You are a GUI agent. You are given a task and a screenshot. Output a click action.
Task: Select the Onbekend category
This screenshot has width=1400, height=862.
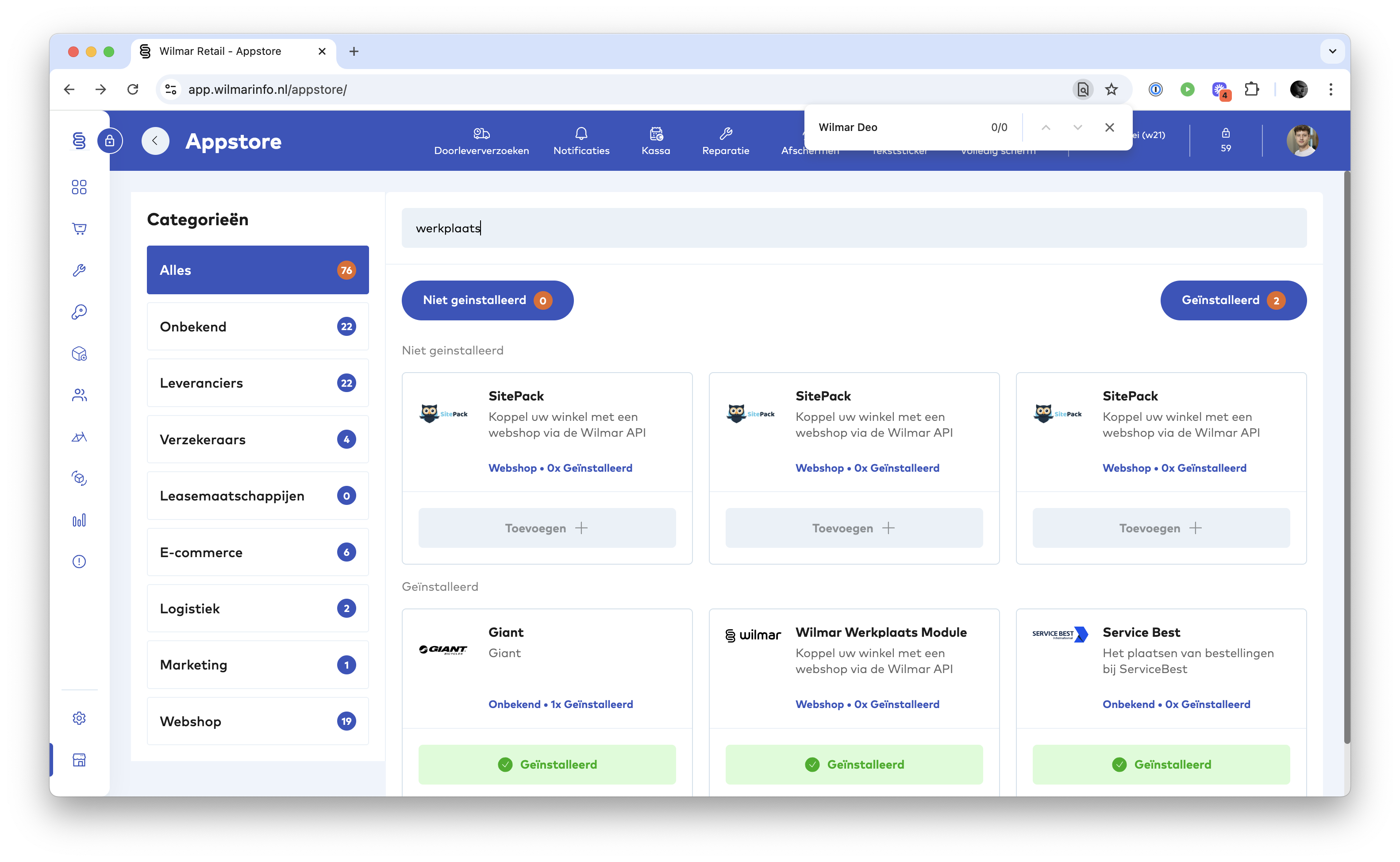coord(258,326)
